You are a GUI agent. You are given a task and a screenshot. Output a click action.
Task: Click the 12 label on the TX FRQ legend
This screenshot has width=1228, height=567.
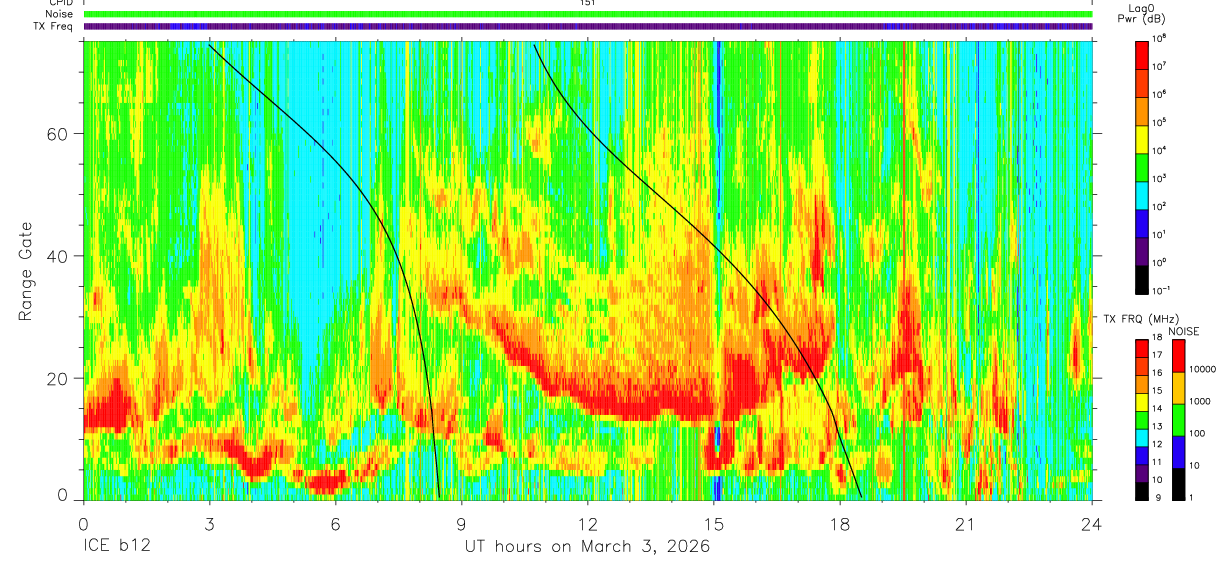[1157, 444]
